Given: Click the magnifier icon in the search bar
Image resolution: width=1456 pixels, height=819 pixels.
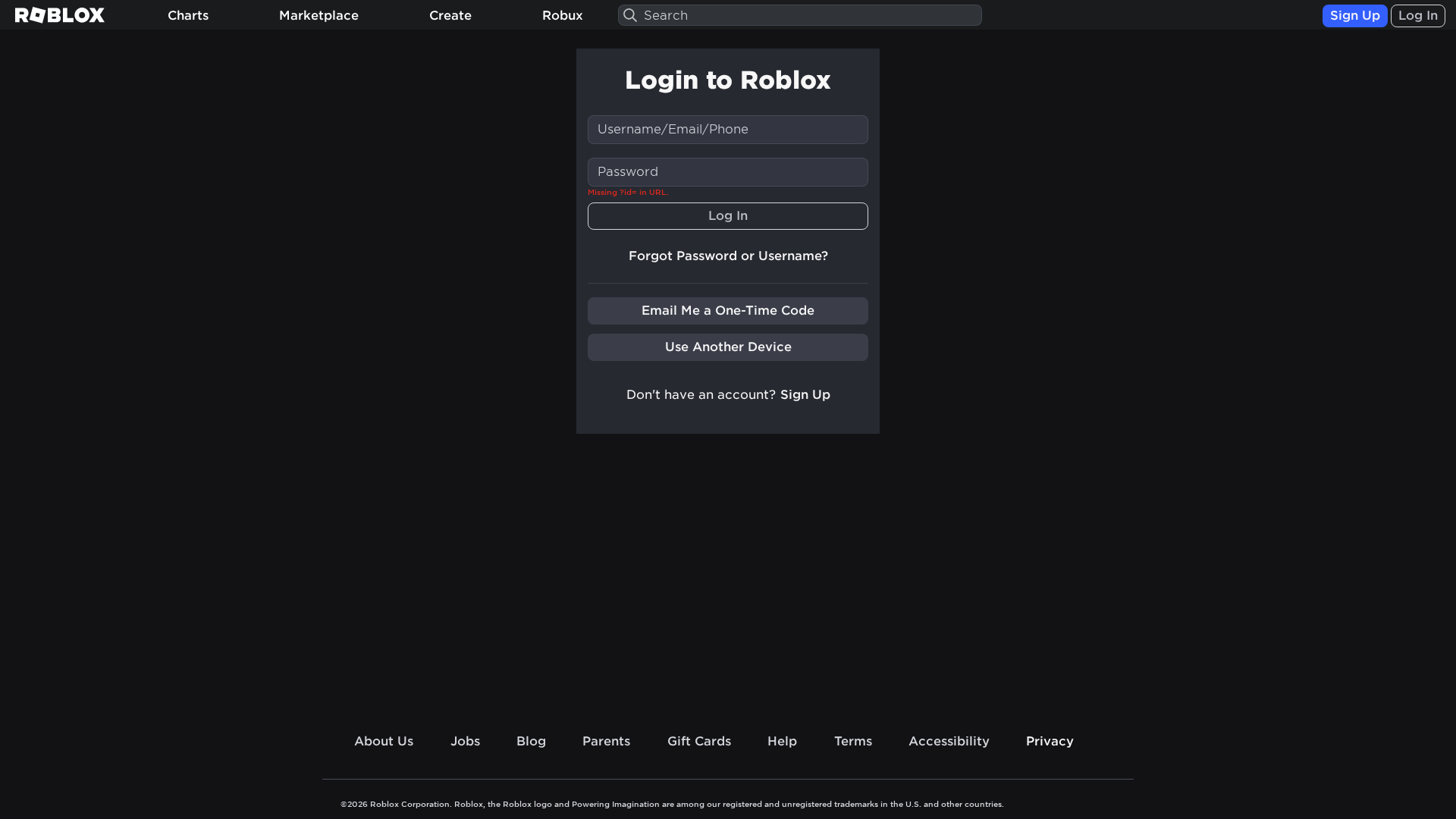Looking at the screenshot, I should click(630, 15).
